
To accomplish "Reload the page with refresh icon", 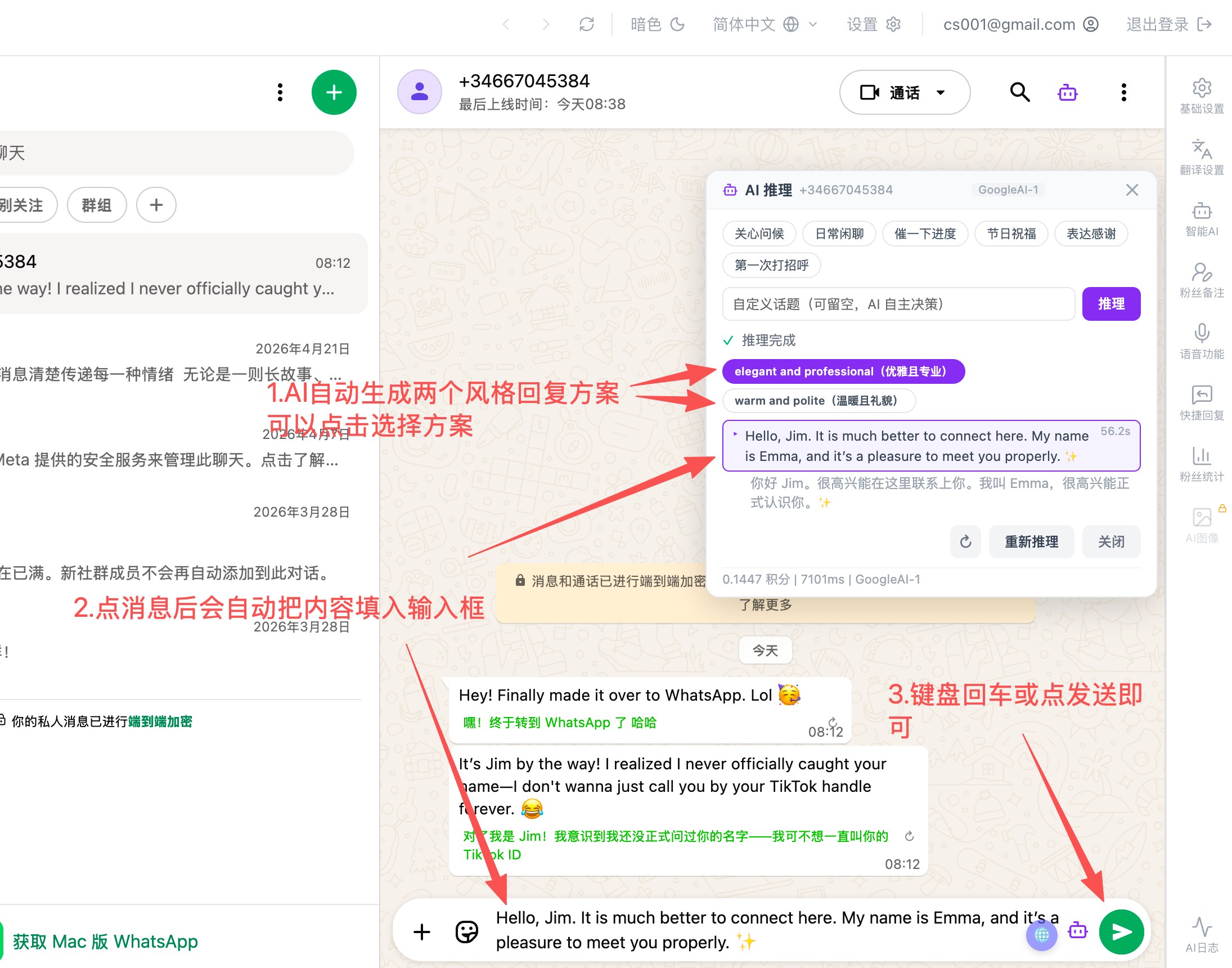I will tap(587, 24).
